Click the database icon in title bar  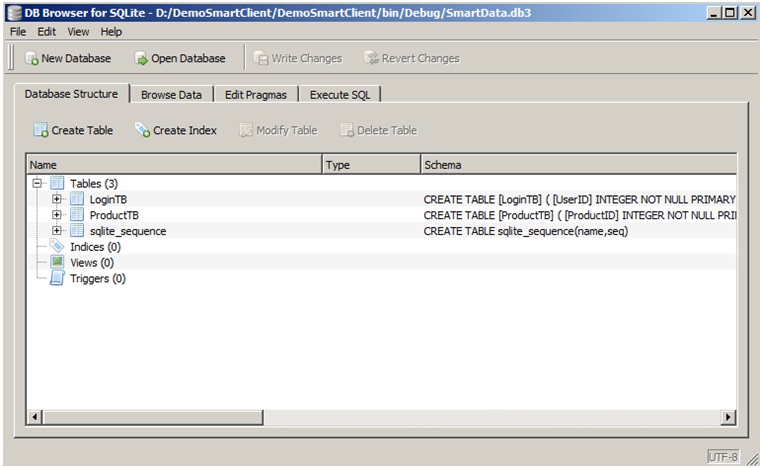15,13
